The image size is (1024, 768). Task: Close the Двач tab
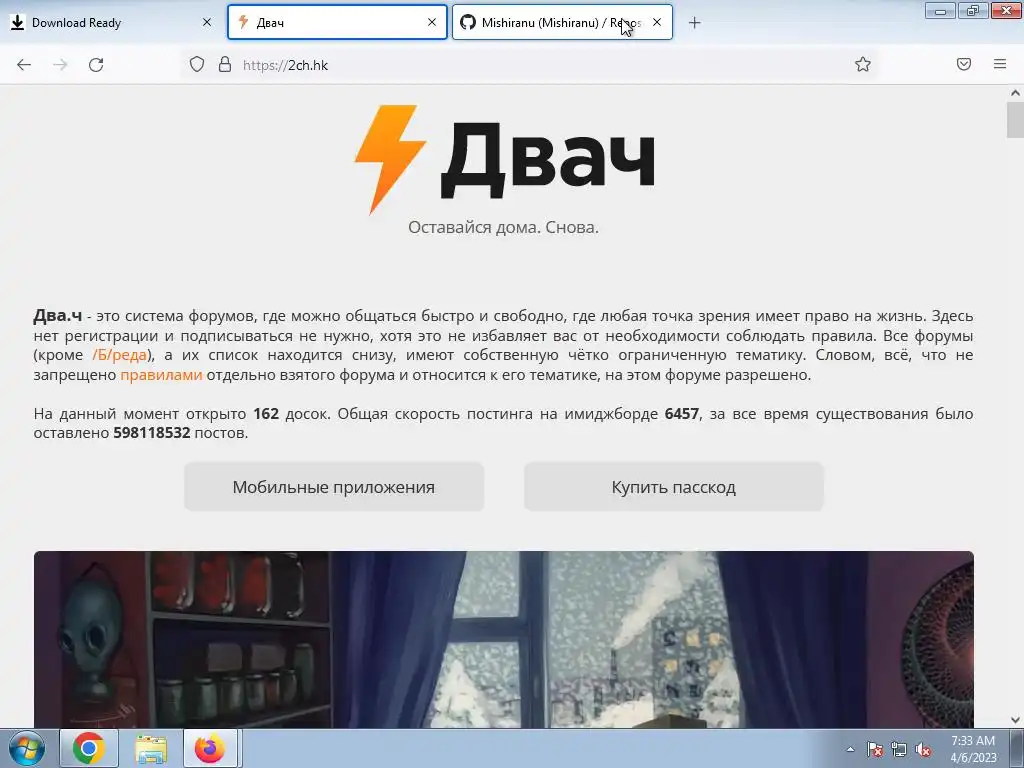[432, 22]
